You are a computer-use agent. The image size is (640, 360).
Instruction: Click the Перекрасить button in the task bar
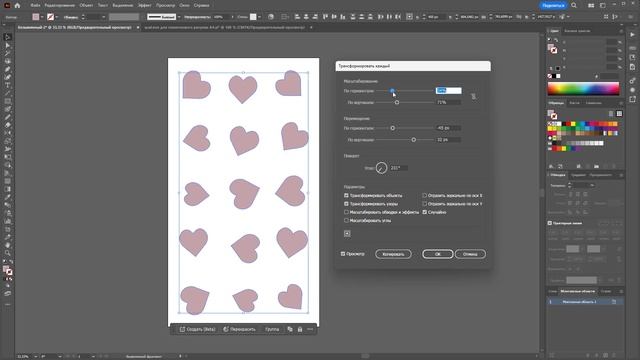coord(239,329)
